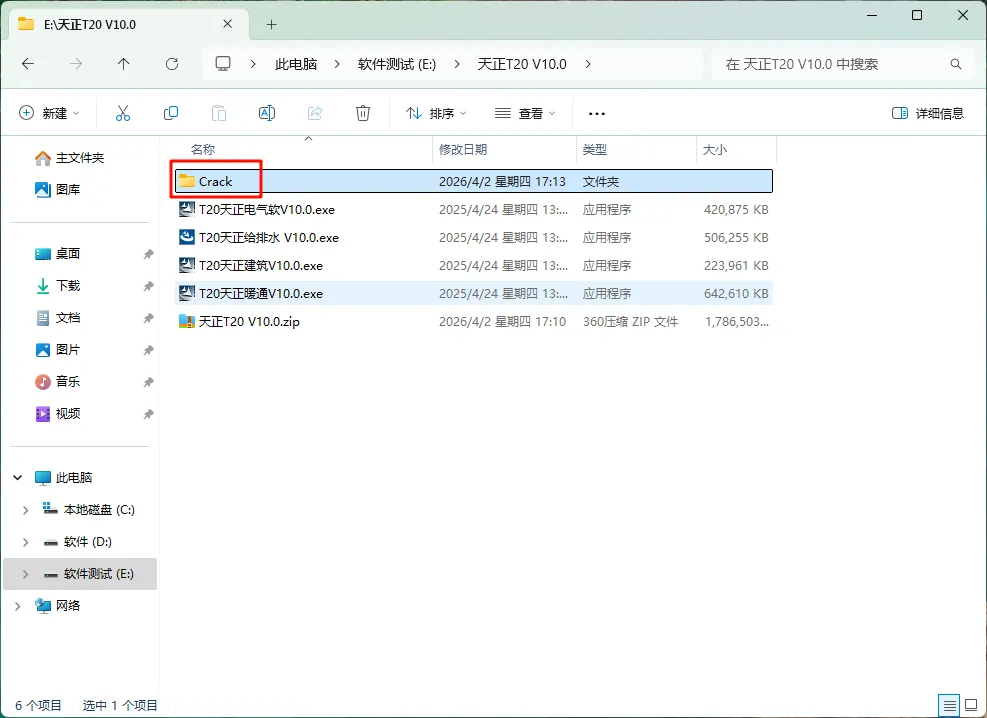987x718 pixels.
Task: Open 视频 videos in sidebar
Action: click(x=58, y=413)
